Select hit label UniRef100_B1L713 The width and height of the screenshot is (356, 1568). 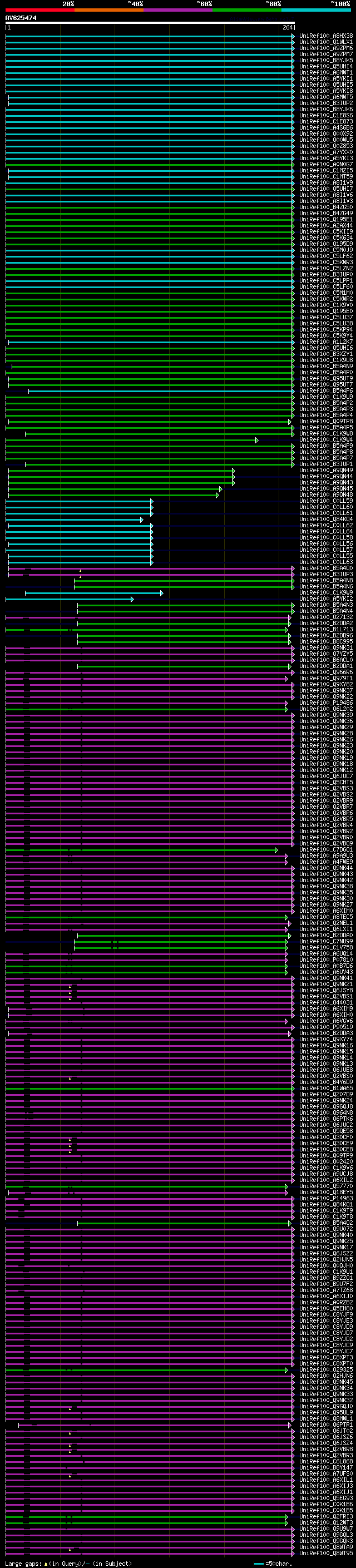(x=326, y=630)
